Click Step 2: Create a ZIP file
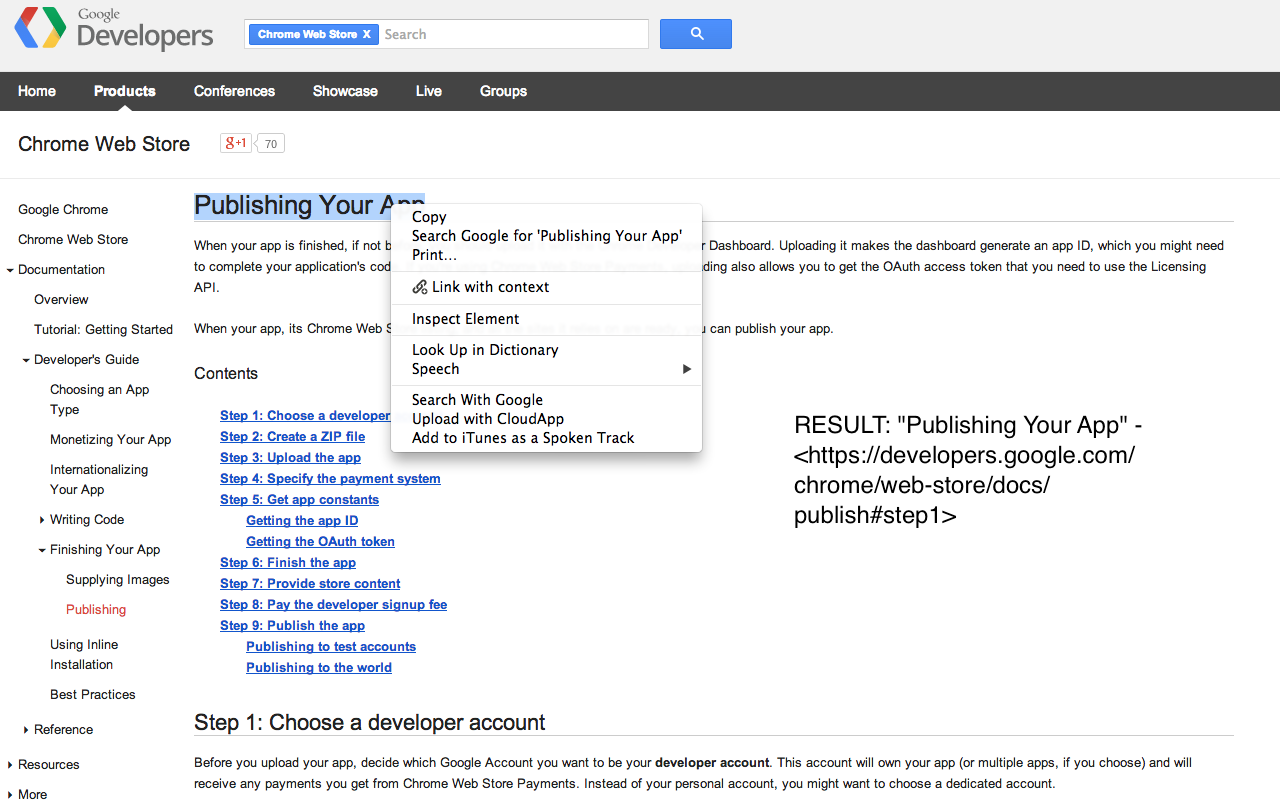Image resolution: width=1280 pixels, height=800 pixels. pos(293,437)
